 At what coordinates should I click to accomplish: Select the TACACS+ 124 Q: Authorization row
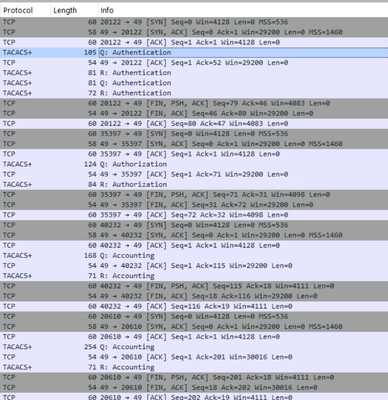[194, 164]
